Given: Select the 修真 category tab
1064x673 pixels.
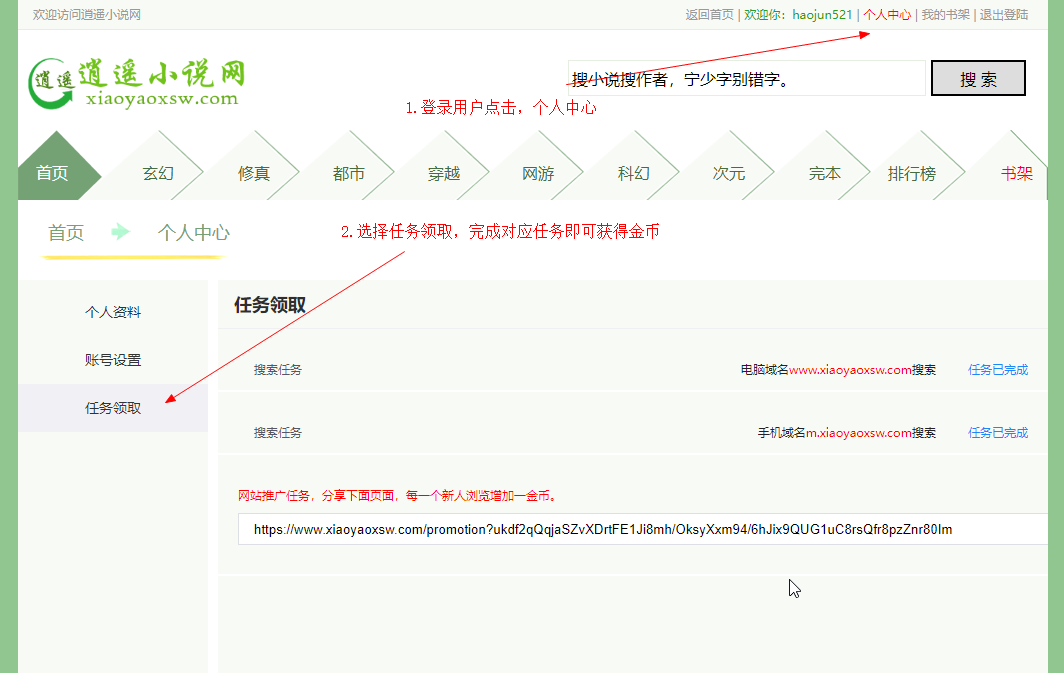Looking at the screenshot, I should (254, 173).
